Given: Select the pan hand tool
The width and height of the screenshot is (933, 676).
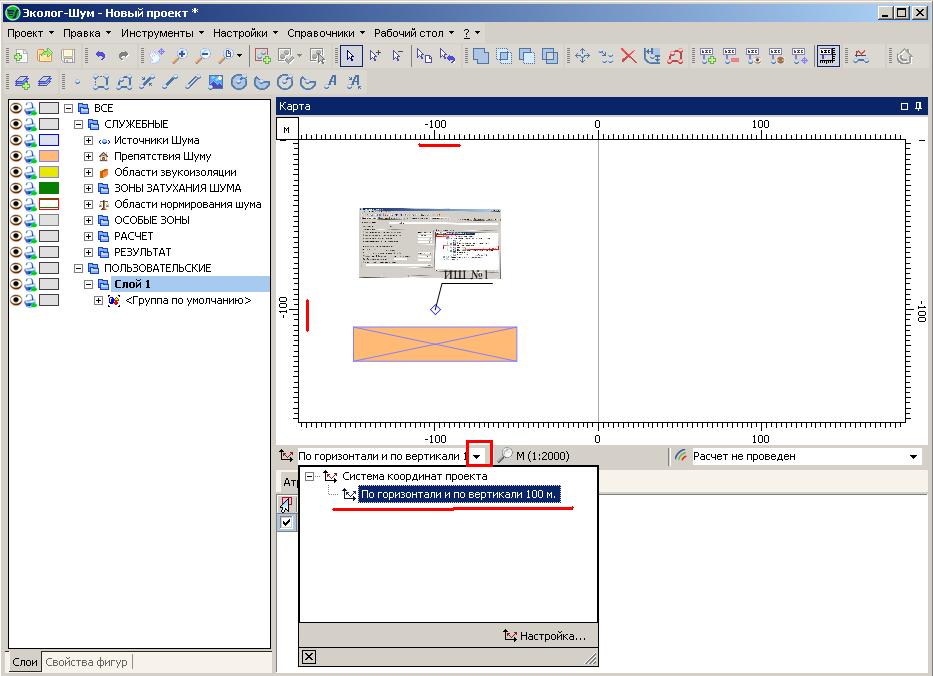Looking at the screenshot, I should 157,57.
